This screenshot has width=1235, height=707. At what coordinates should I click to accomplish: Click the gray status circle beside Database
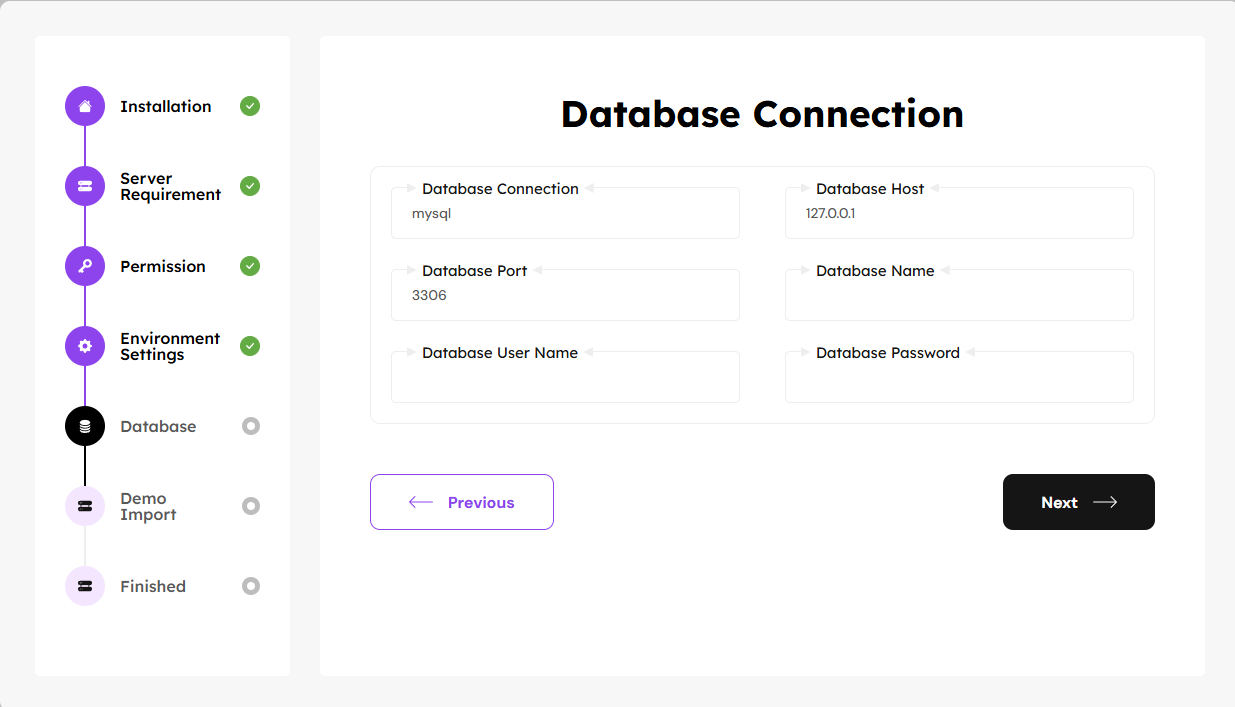coord(251,426)
